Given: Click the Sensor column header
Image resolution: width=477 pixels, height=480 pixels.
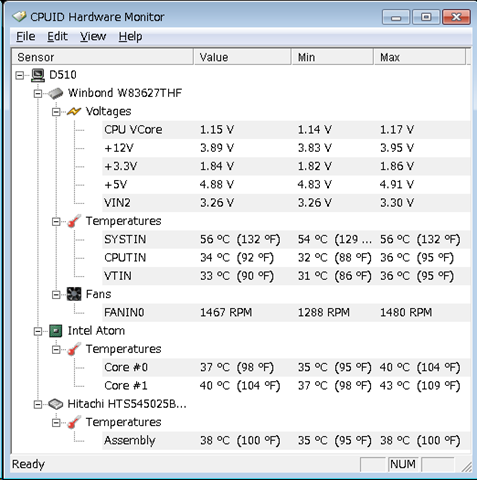Looking at the screenshot, I should tap(102, 57).
